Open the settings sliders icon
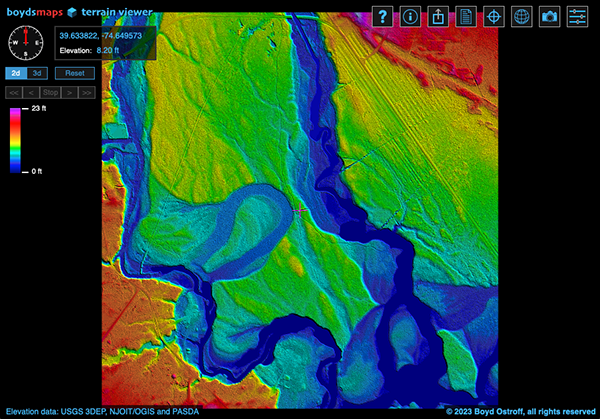The width and height of the screenshot is (600, 419). pos(578,16)
